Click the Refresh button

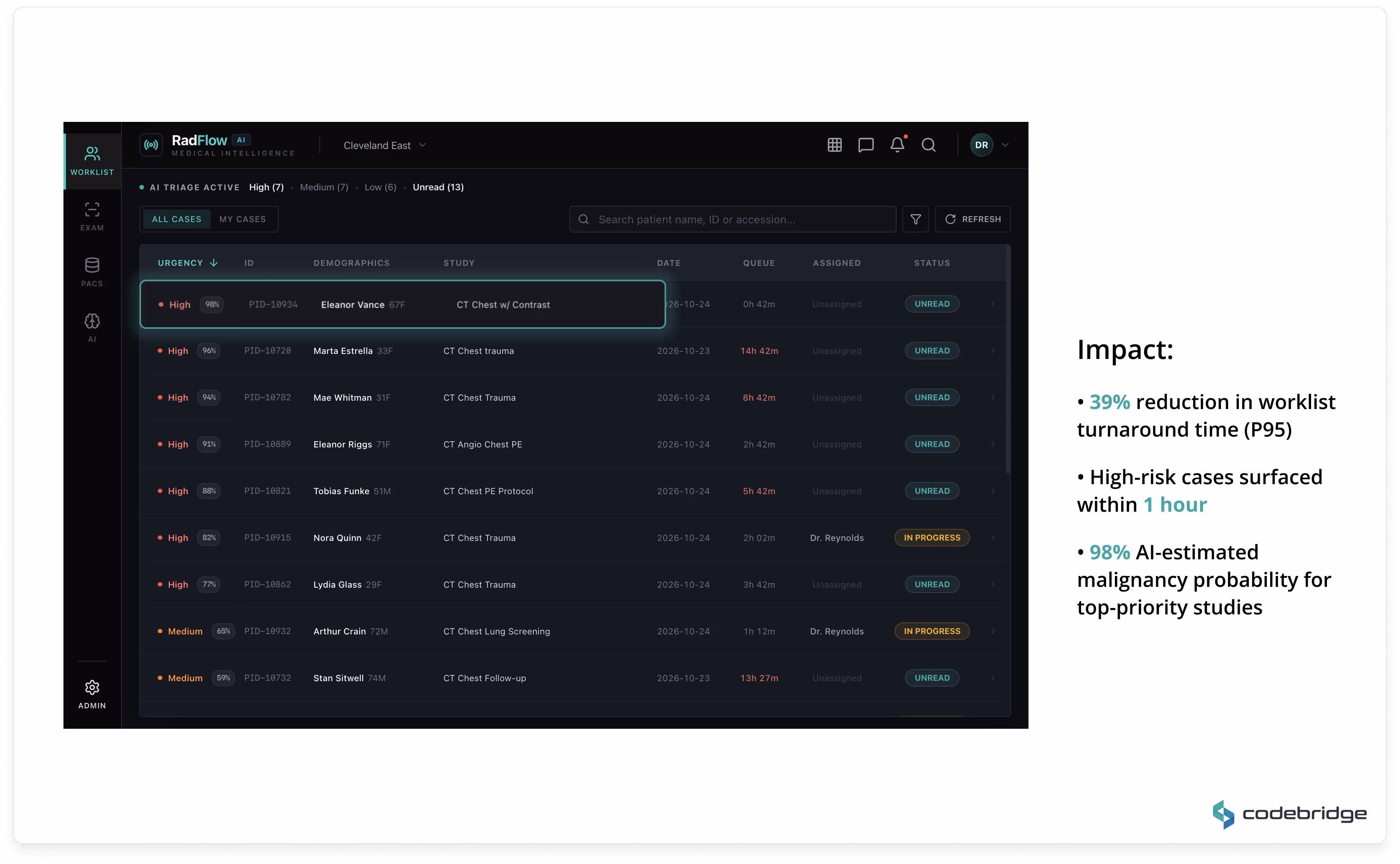tap(973, 220)
